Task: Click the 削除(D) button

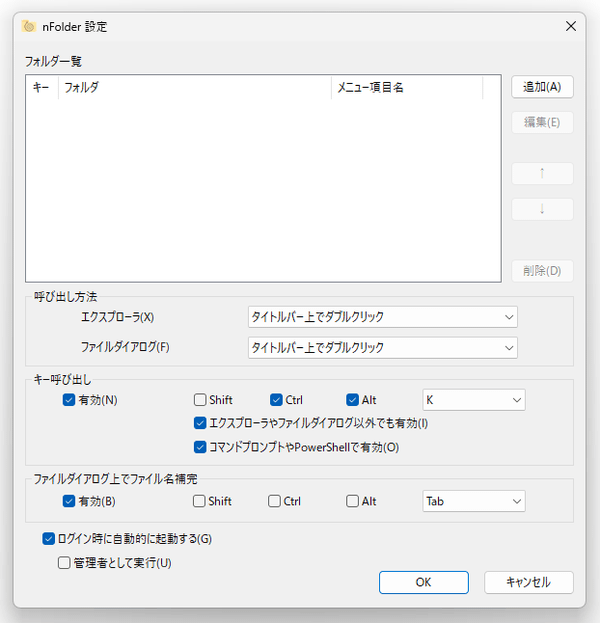Action: pyautogui.click(x=542, y=271)
